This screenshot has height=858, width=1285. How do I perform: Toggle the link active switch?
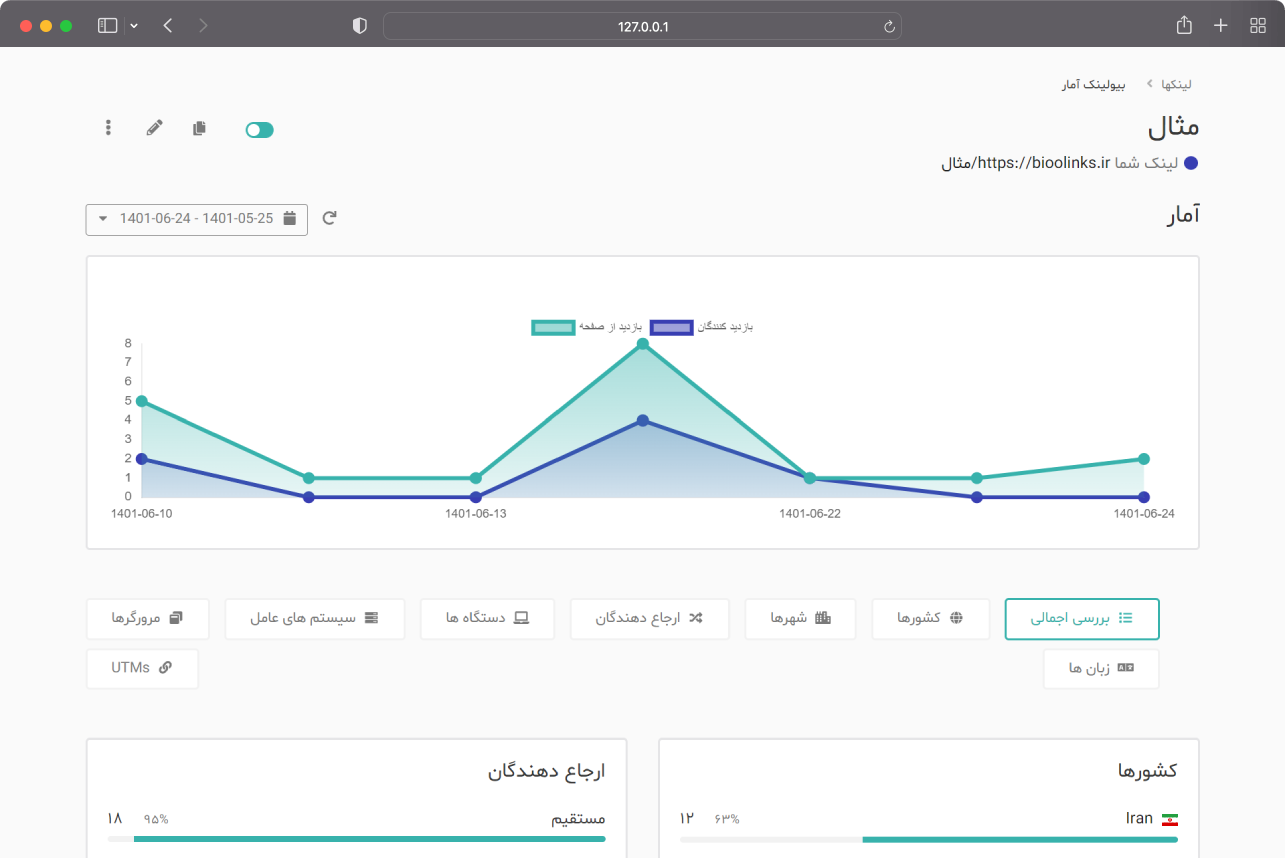259,130
